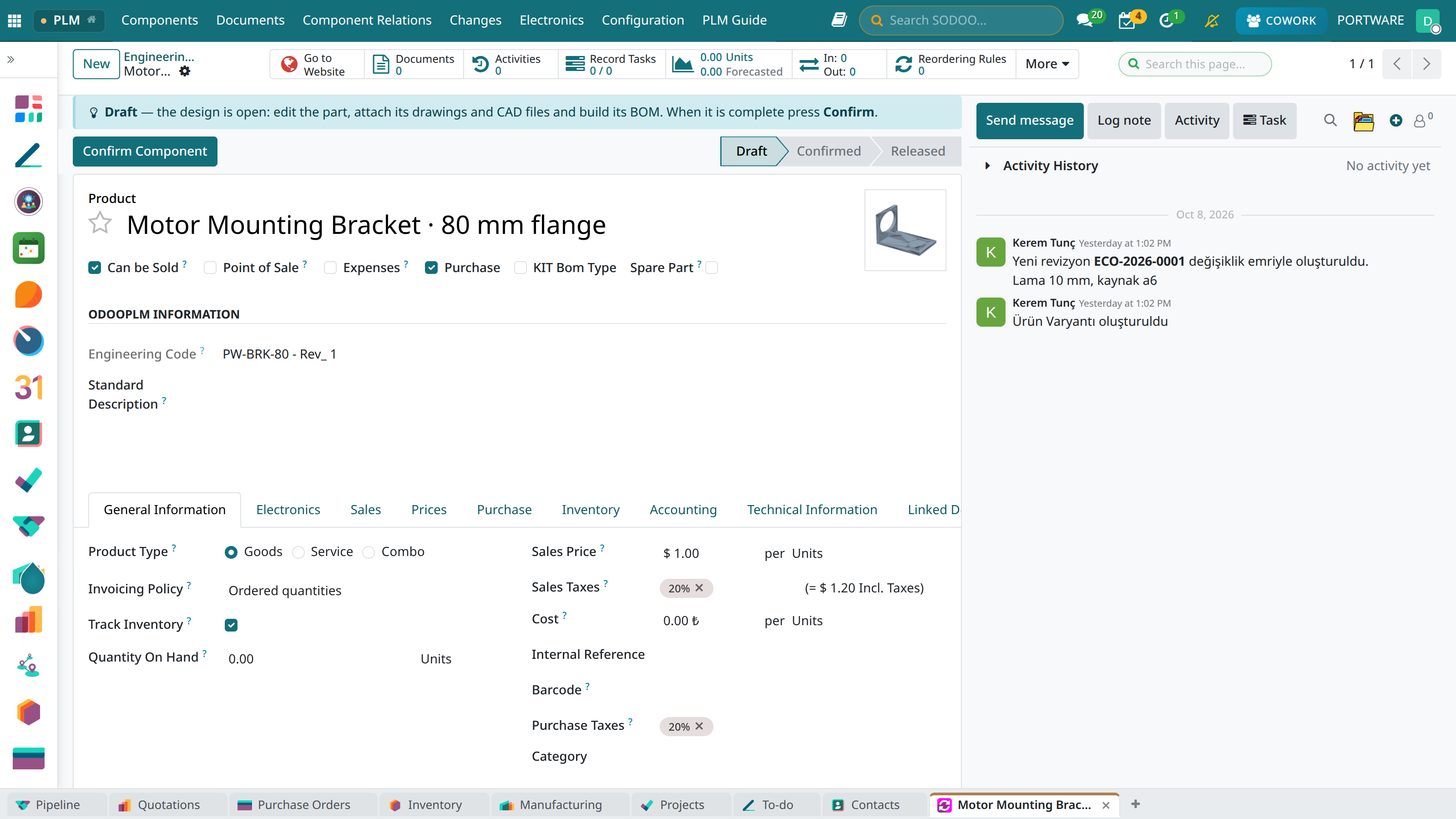Search chatter messages with magnifier icon
1456x819 pixels.
pos(1330,121)
